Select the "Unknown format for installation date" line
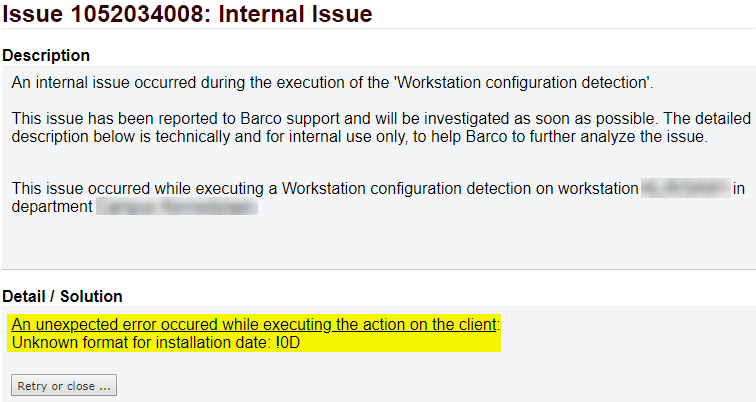The width and height of the screenshot is (756, 402). [156, 343]
